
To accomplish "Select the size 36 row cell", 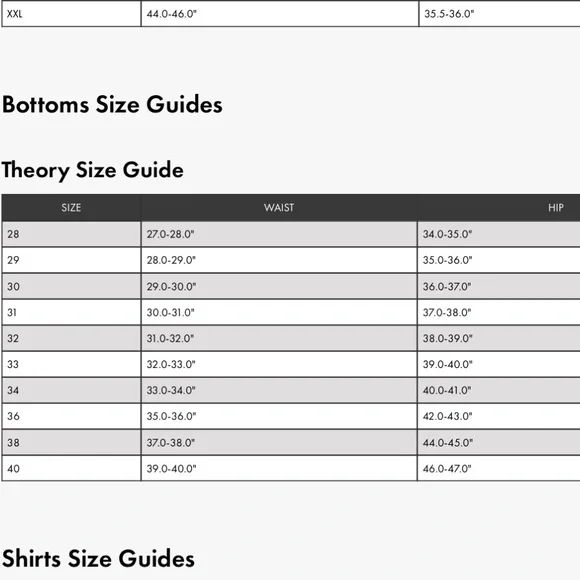I will pos(71,417).
